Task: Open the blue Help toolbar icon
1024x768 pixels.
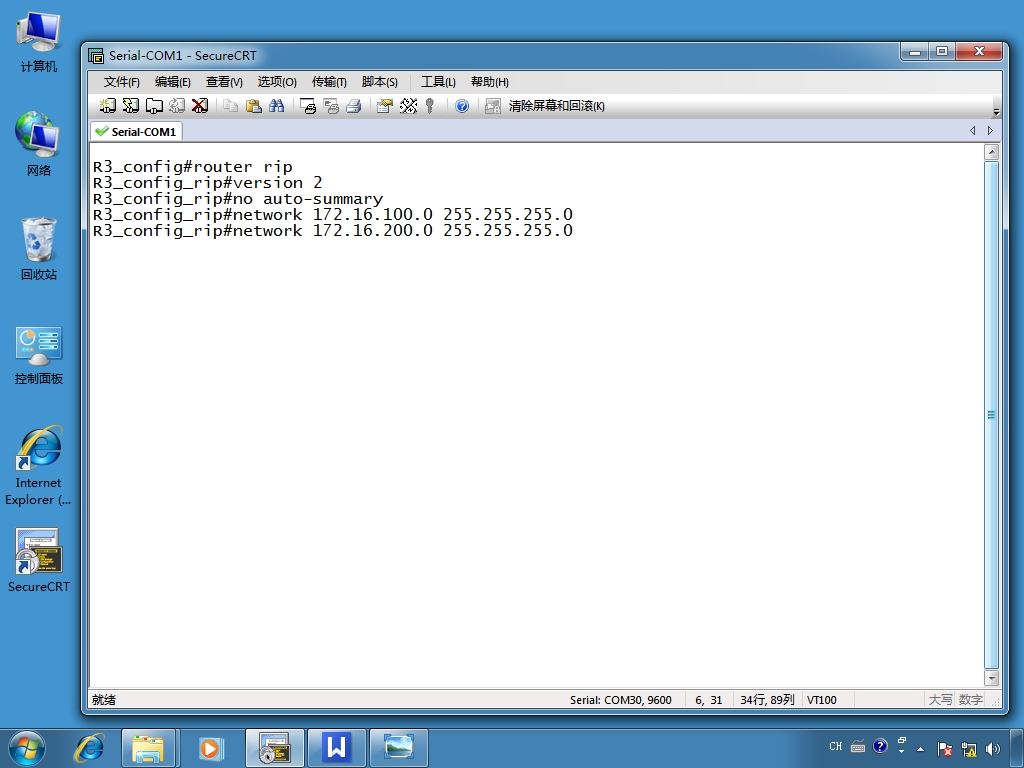Action: pos(462,106)
